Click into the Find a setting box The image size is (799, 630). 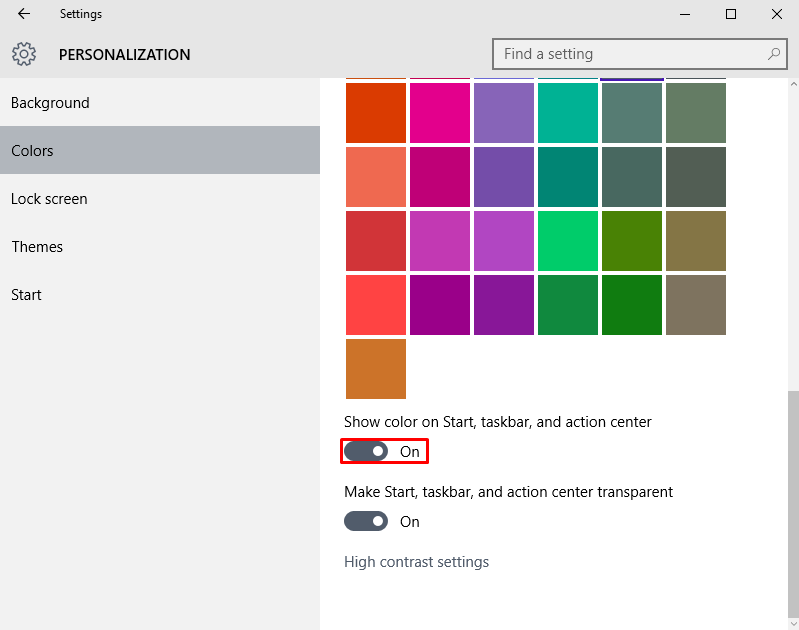coord(640,54)
